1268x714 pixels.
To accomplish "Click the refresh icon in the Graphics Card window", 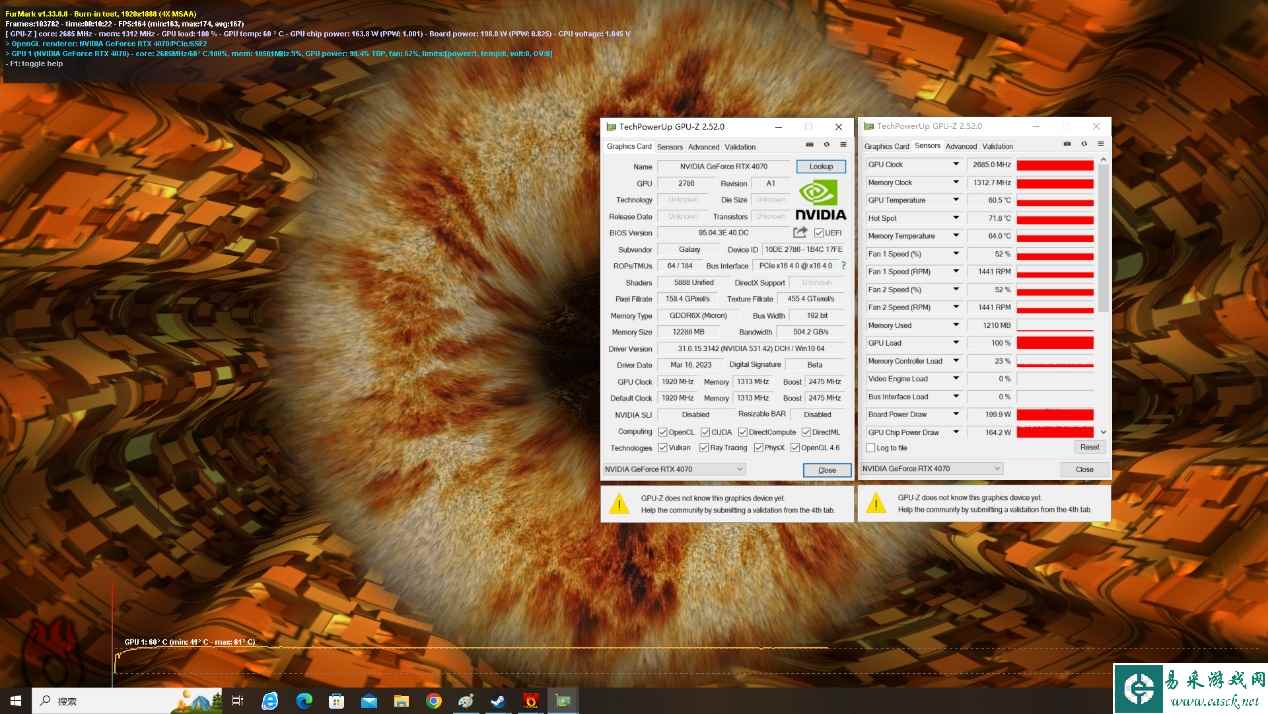I will pyautogui.click(x=827, y=145).
